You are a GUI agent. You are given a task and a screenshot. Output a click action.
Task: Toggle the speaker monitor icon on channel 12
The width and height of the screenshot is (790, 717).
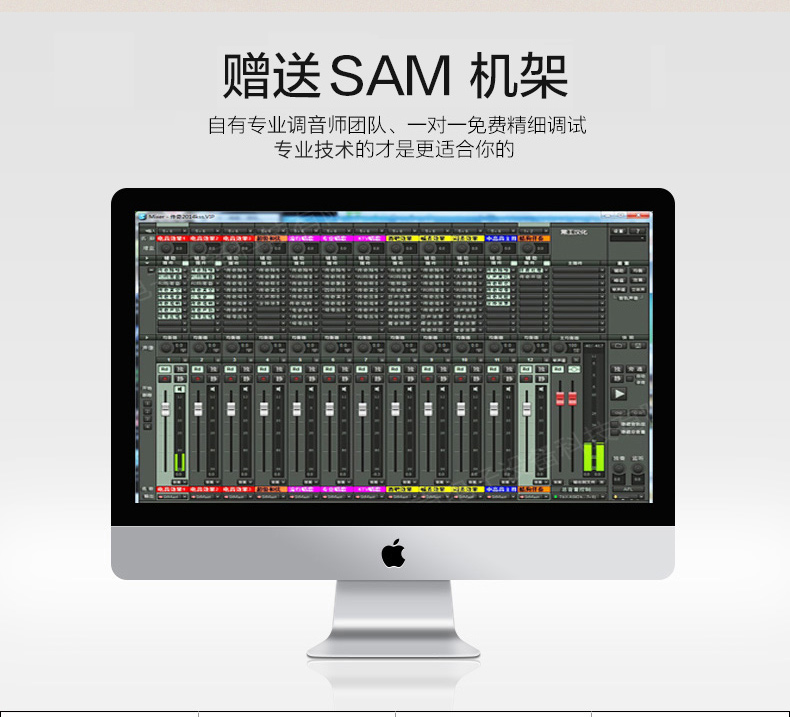coord(541,389)
